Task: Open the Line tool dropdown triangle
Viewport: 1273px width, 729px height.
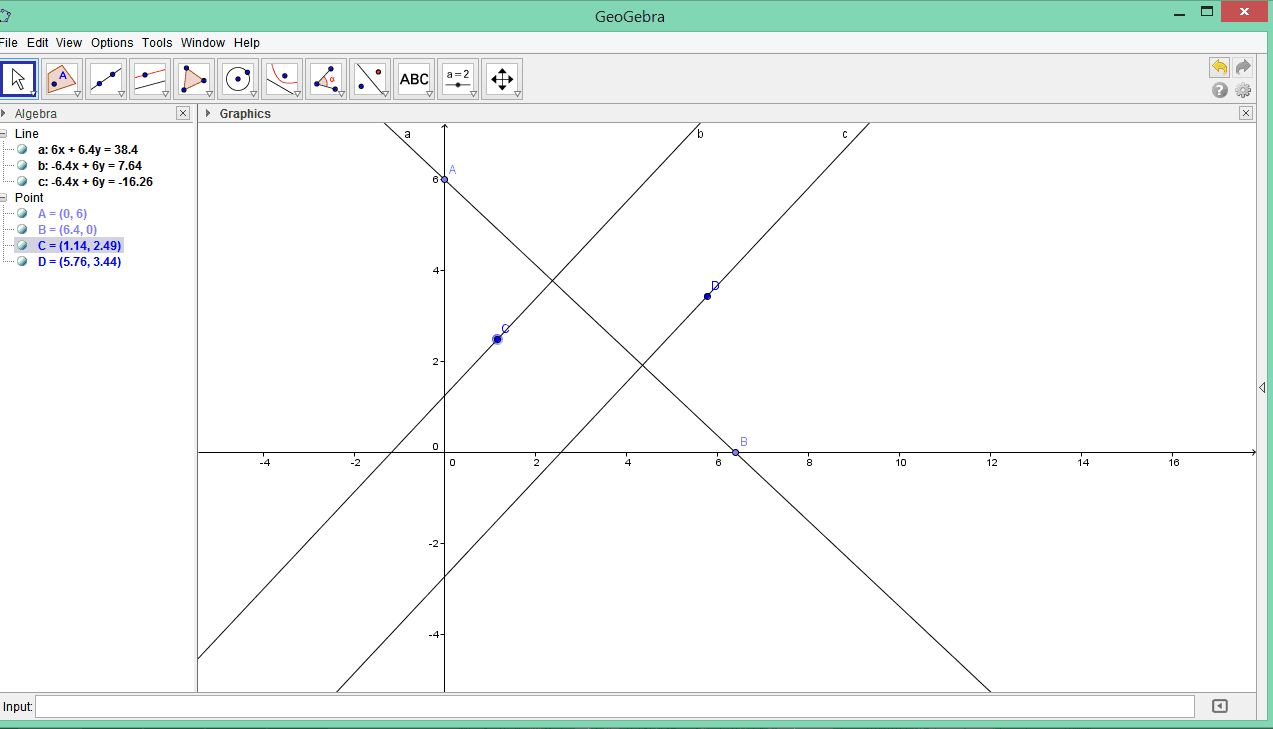Action: 121,94
